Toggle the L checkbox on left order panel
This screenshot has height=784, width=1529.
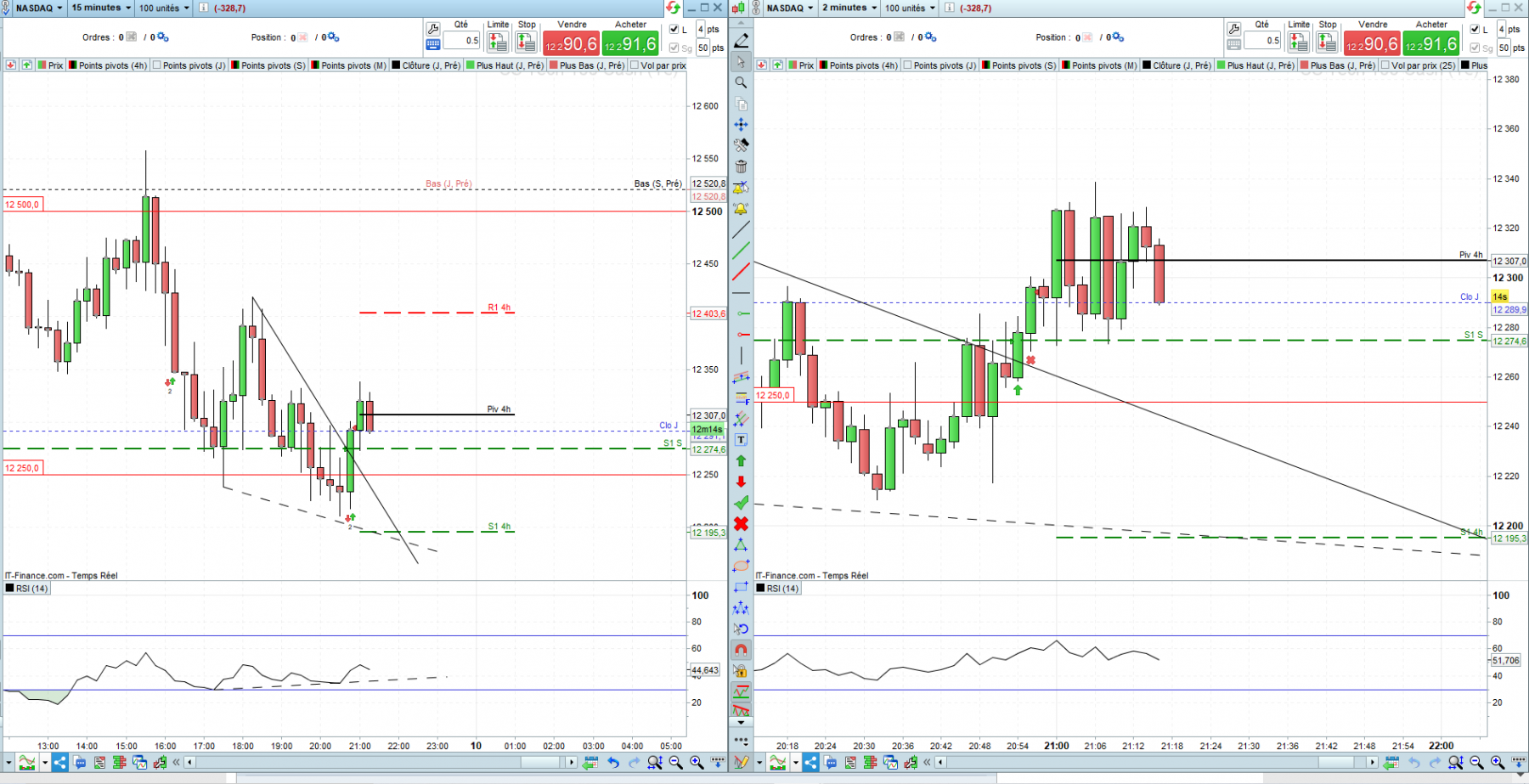pyautogui.click(x=674, y=30)
